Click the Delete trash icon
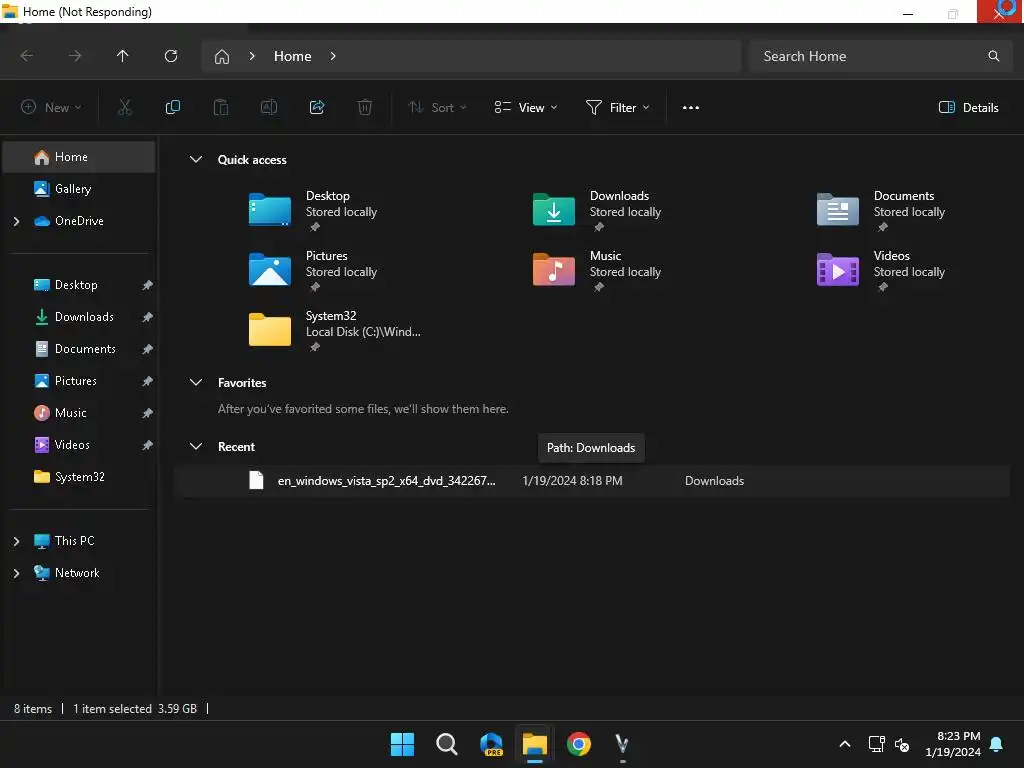 coord(365,108)
